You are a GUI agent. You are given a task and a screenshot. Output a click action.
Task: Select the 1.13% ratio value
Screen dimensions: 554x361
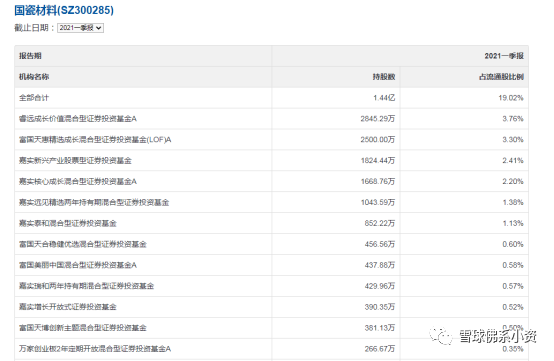tap(513, 223)
